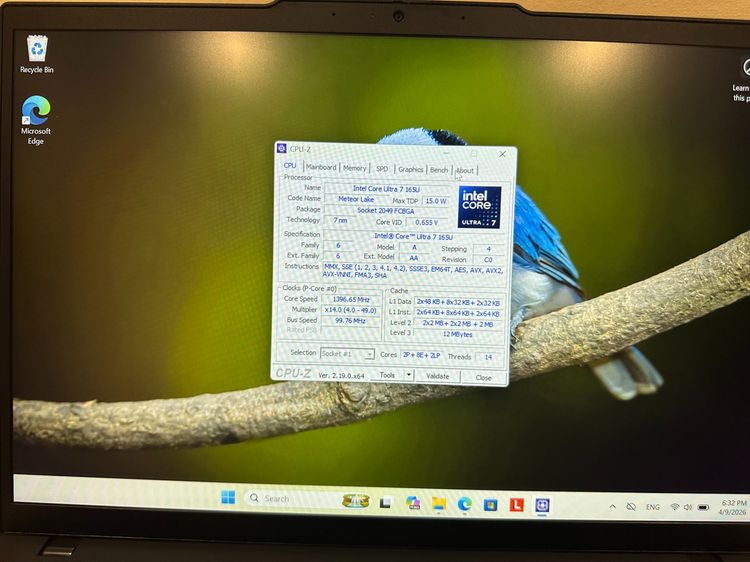This screenshot has width=750, height=562.
Task: Click the Revision value C0
Action: point(488,260)
